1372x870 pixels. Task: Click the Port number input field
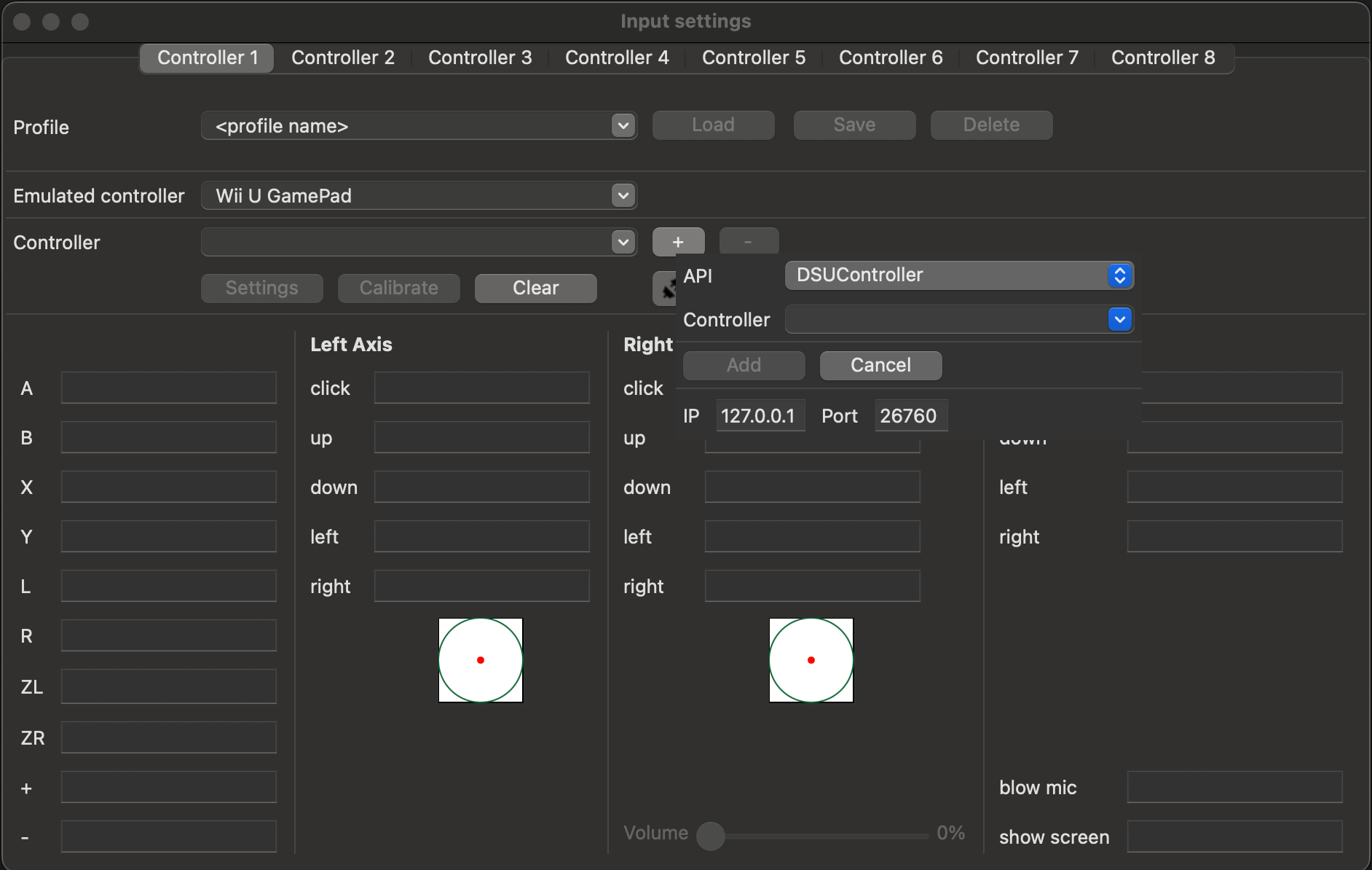point(910,416)
